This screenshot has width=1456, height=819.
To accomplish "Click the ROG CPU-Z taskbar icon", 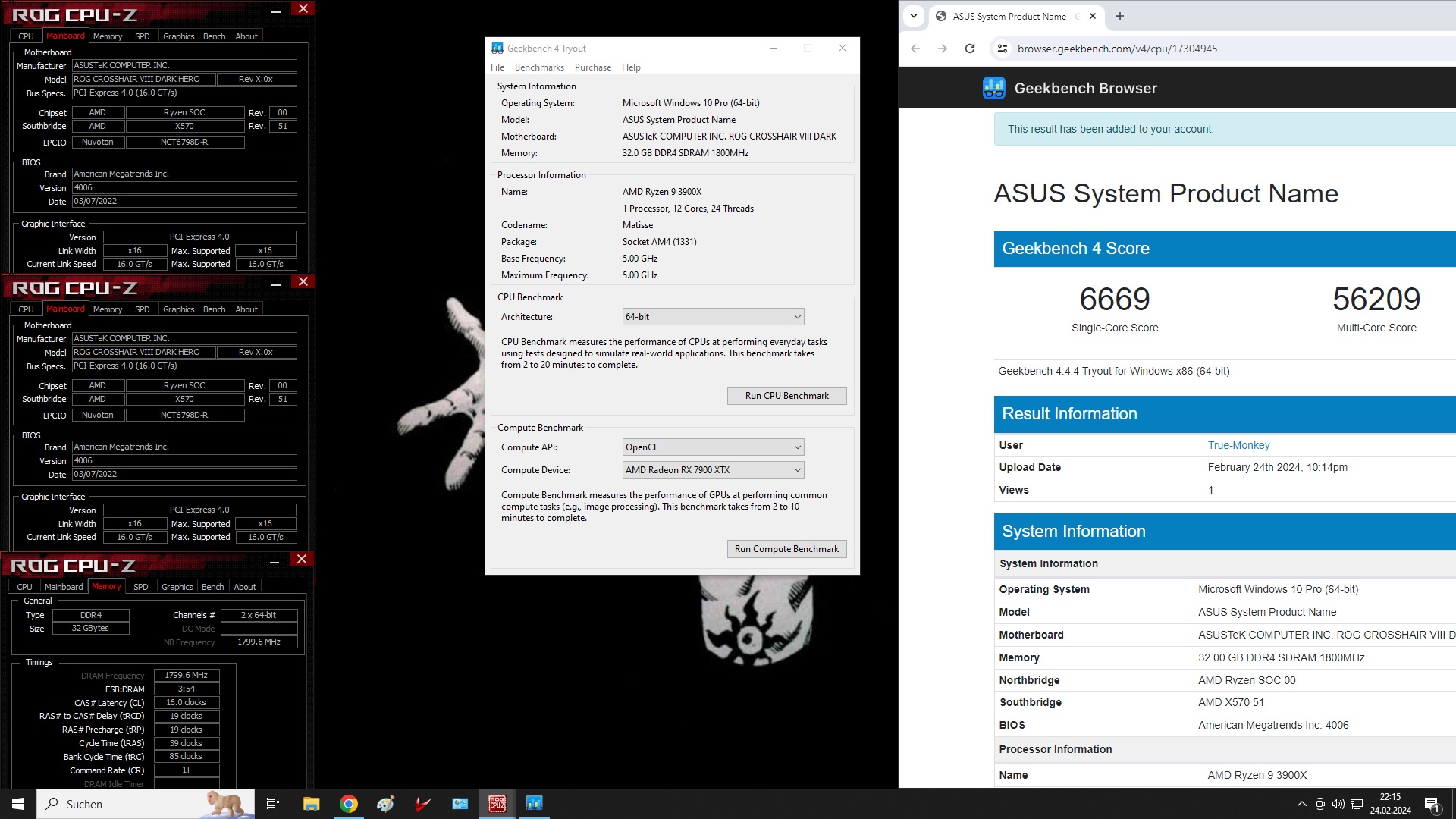I will pos(497,804).
